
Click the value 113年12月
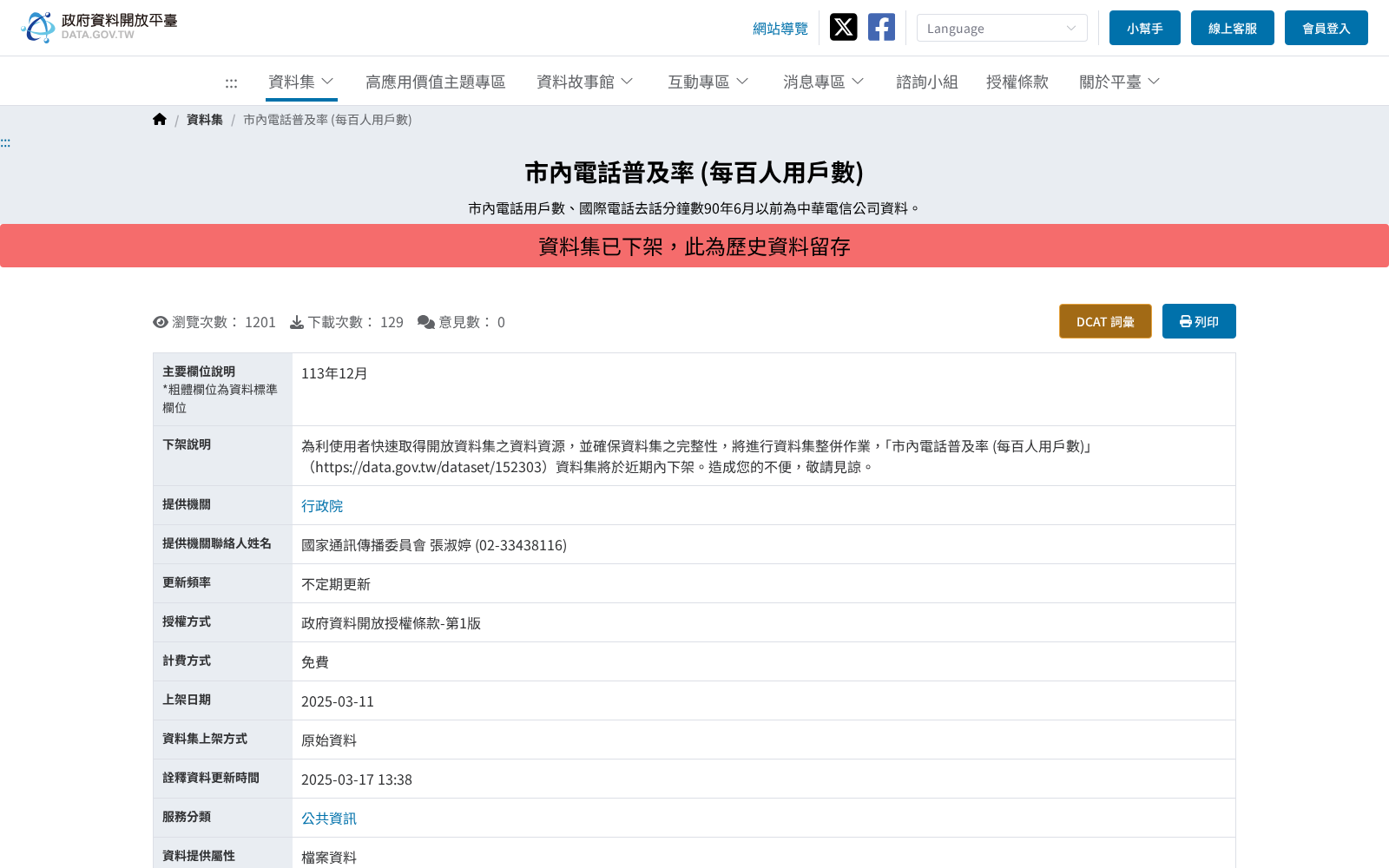point(334,373)
